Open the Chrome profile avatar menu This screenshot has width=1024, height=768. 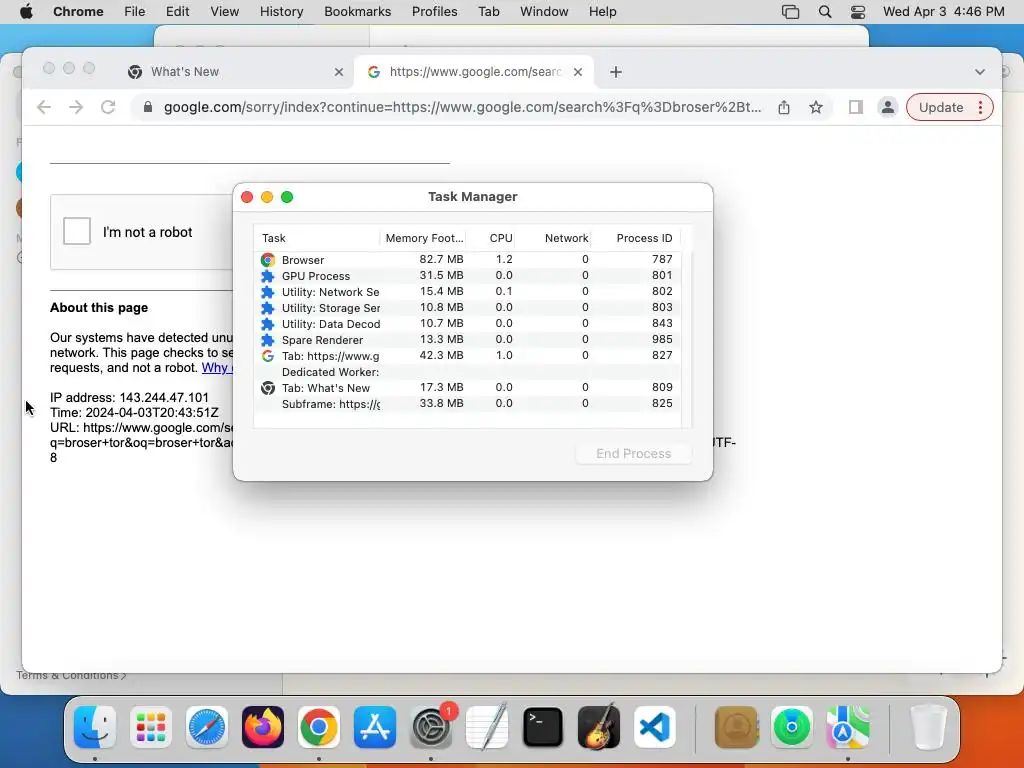(x=888, y=107)
